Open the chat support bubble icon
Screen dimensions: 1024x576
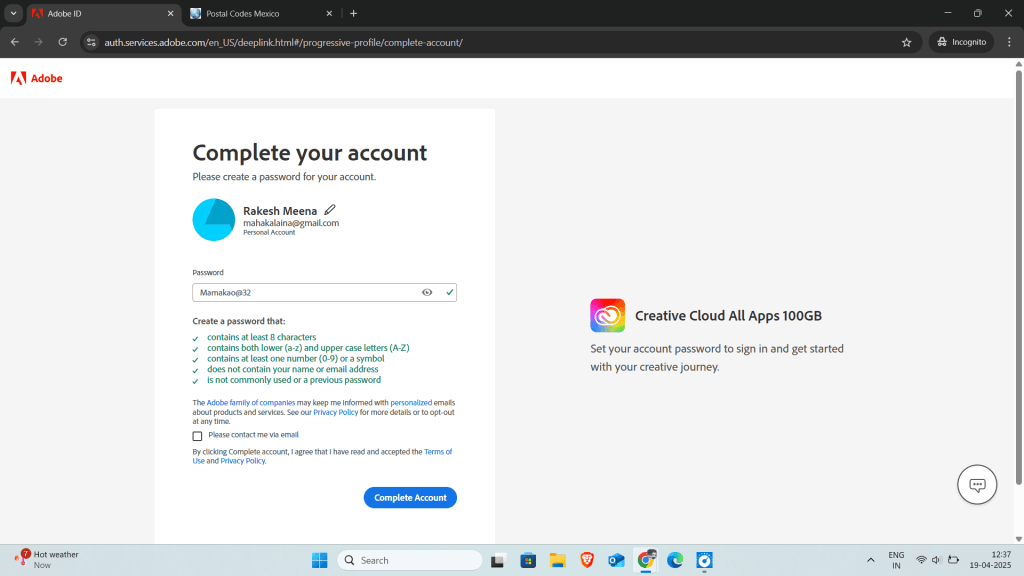(977, 485)
